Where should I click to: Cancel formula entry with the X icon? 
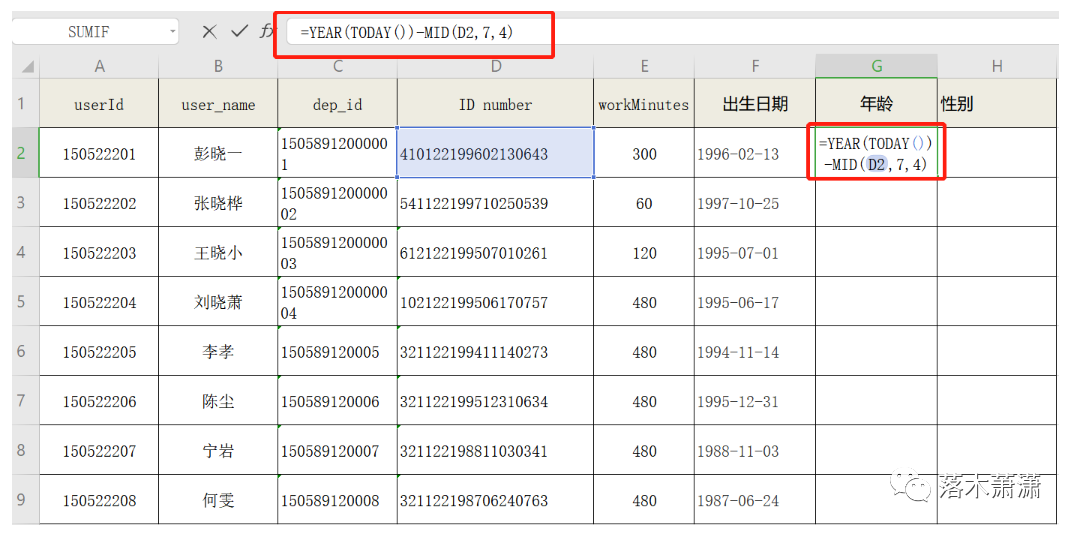210,32
